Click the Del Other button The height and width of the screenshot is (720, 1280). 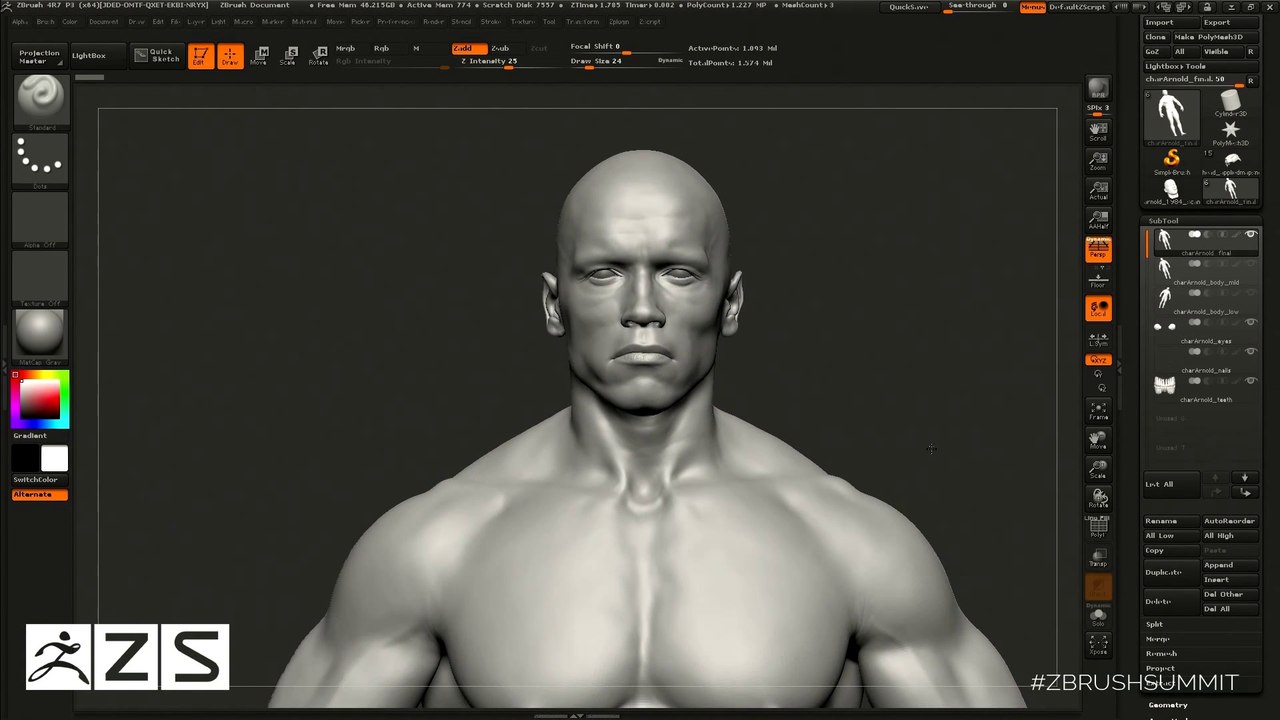(x=1229, y=594)
